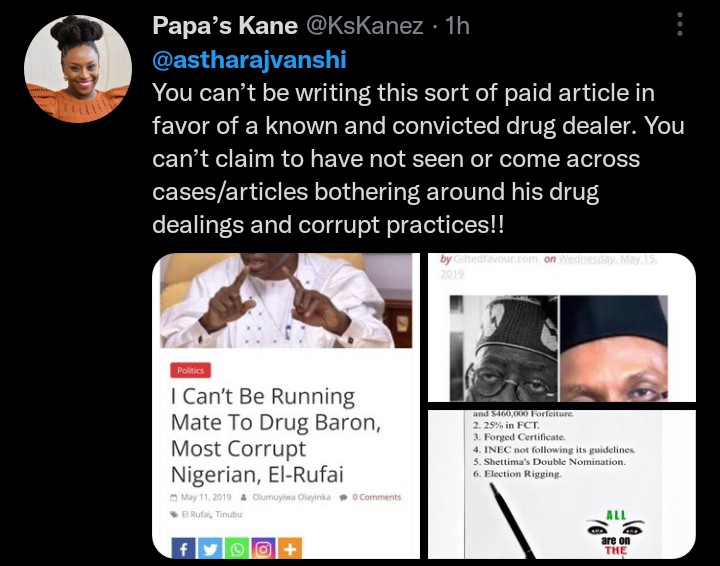Click the red Politics category tag
The width and height of the screenshot is (720, 566).
(191, 369)
